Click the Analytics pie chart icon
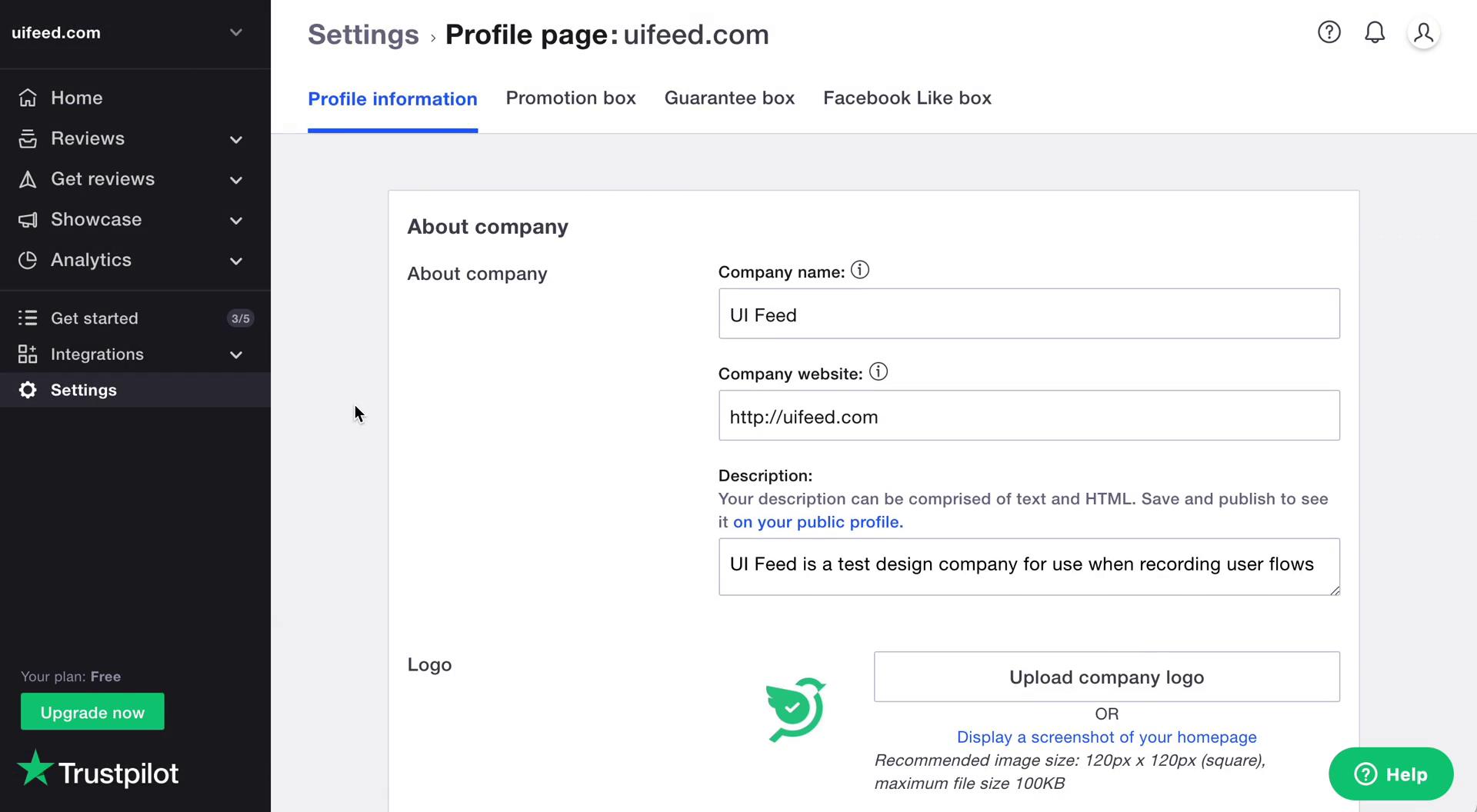This screenshot has height=812, width=1477. pyautogui.click(x=28, y=260)
